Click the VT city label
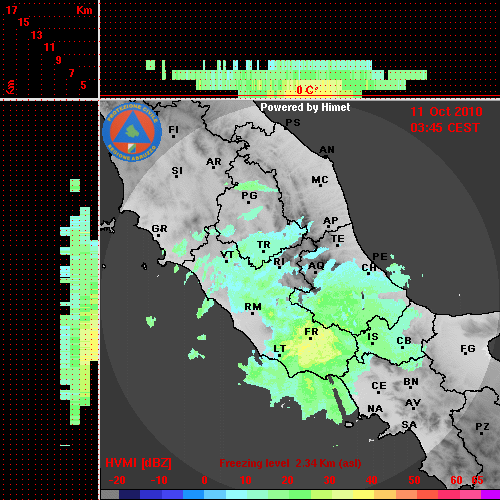This screenshot has height=500, width=500. (227, 255)
